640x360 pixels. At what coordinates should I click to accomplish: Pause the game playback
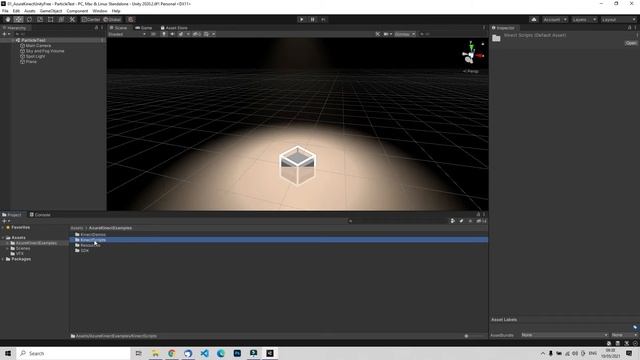point(312,20)
